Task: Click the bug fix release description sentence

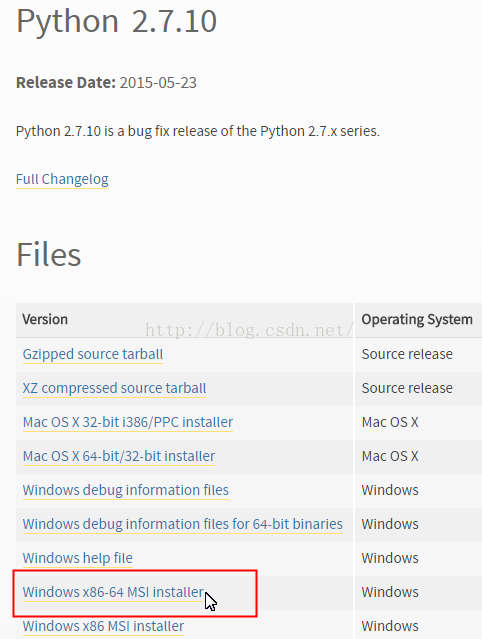Action: 198,131
